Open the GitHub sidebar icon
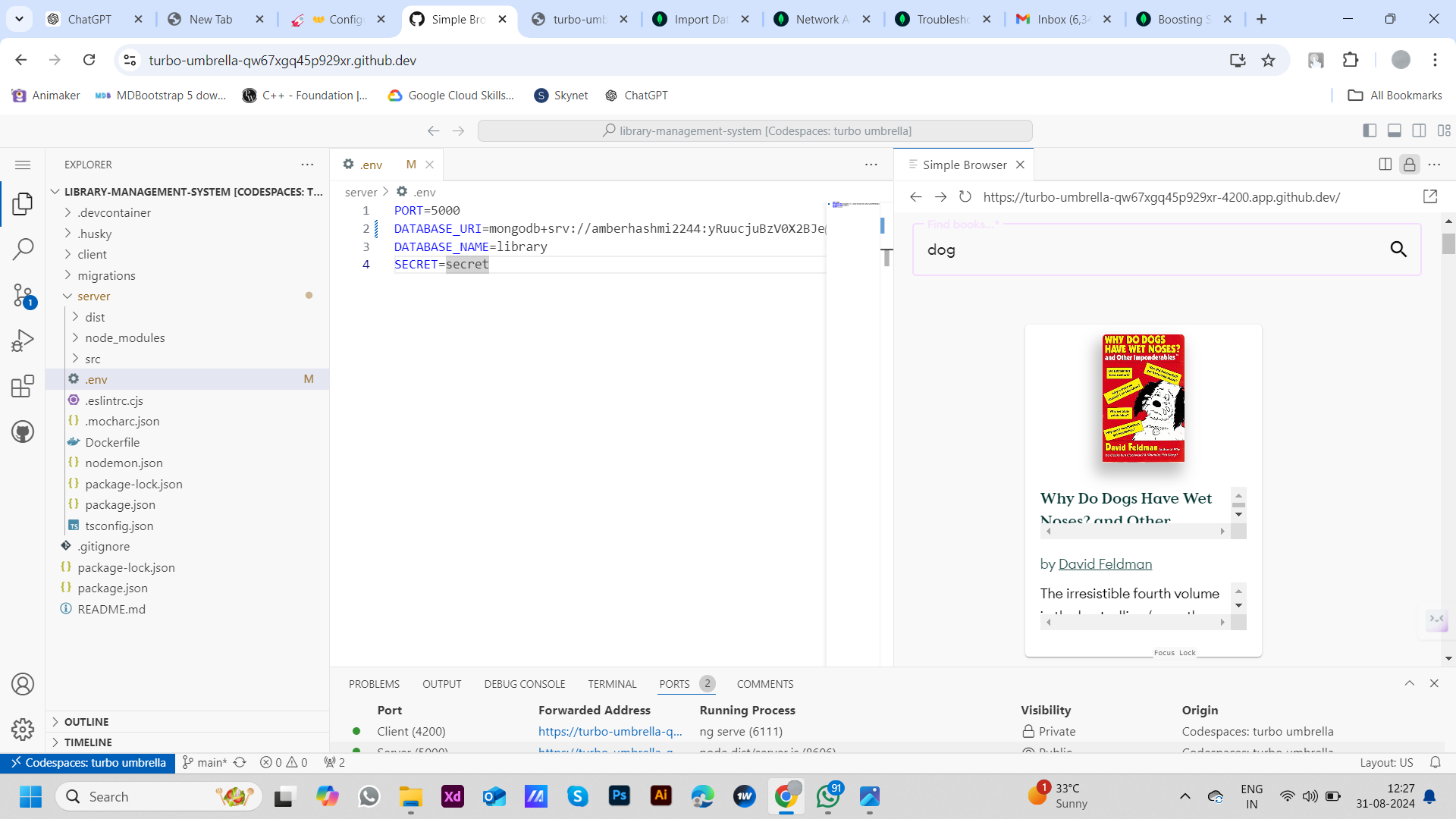The width and height of the screenshot is (1456, 819). pyautogui.click(x=23, y=431)
